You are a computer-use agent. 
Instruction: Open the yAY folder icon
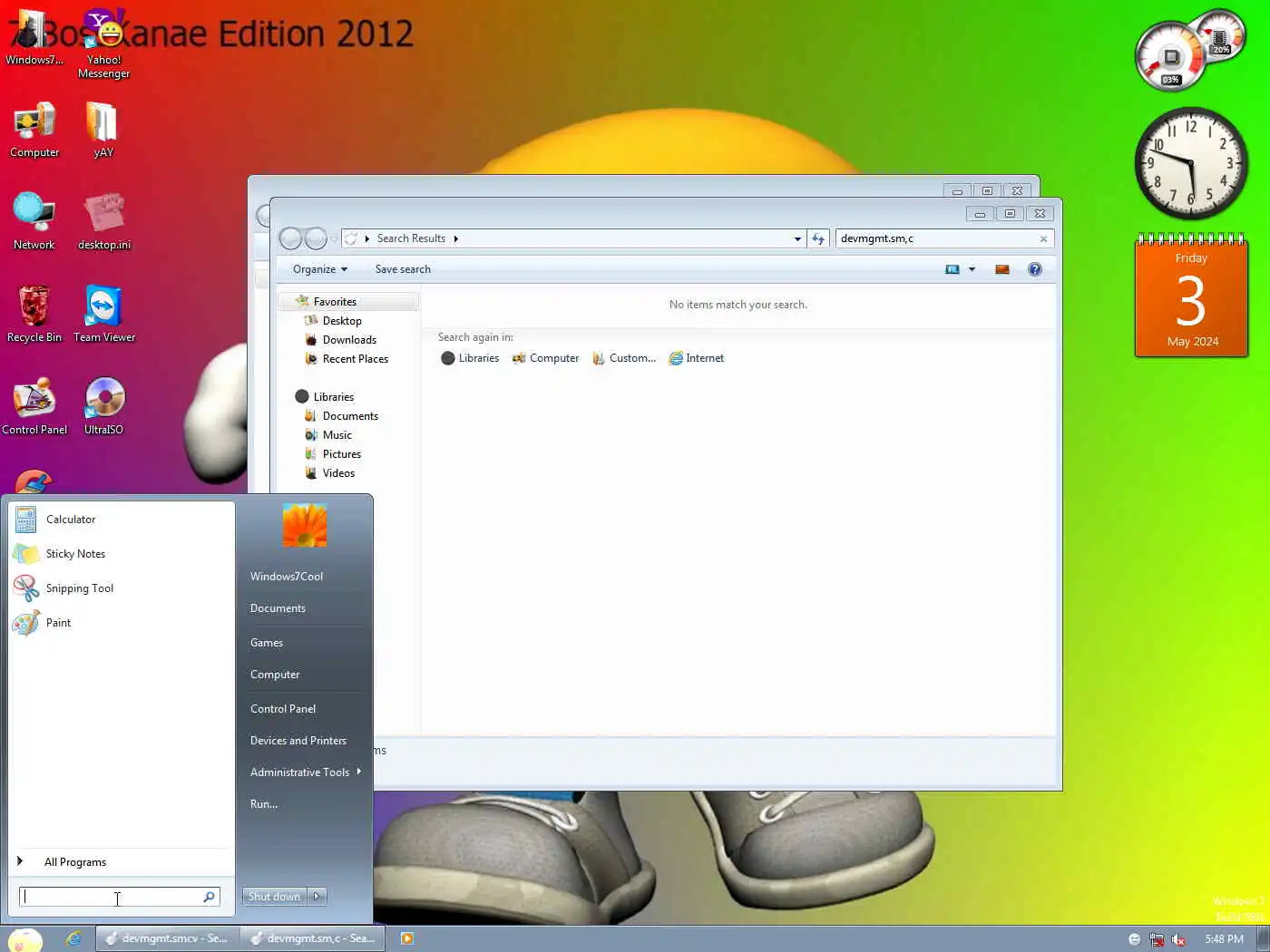pyautogui.click(x=103, y=130)
